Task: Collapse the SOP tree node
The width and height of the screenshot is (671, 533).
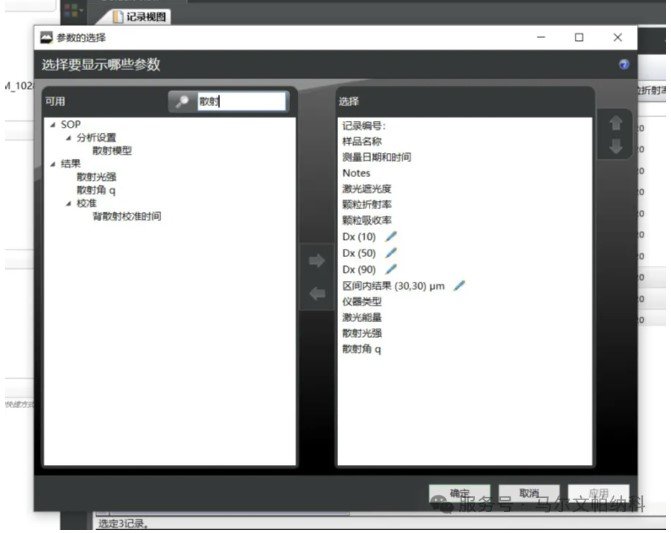Action: (x=53, y=125)
